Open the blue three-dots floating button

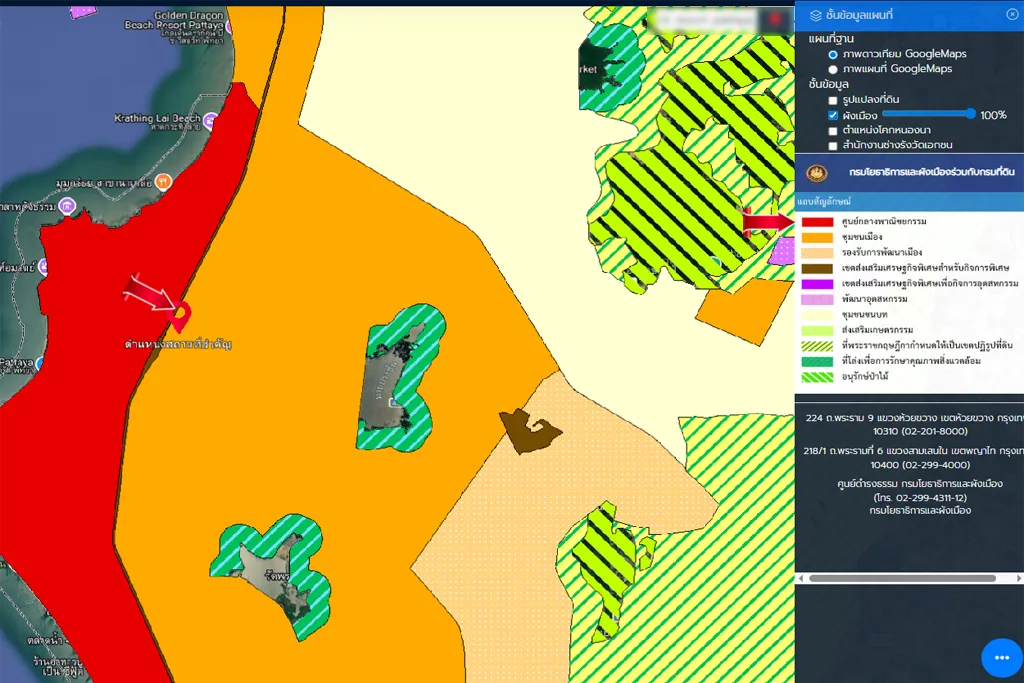1002,657
